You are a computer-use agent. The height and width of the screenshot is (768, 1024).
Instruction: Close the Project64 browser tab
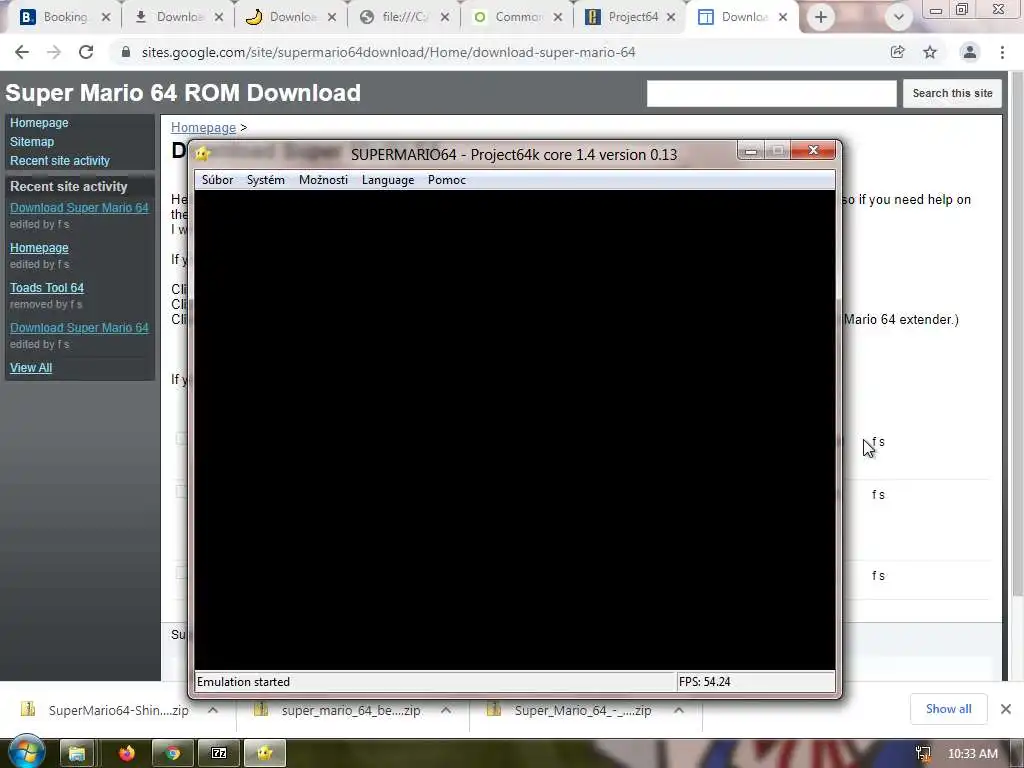671,17
